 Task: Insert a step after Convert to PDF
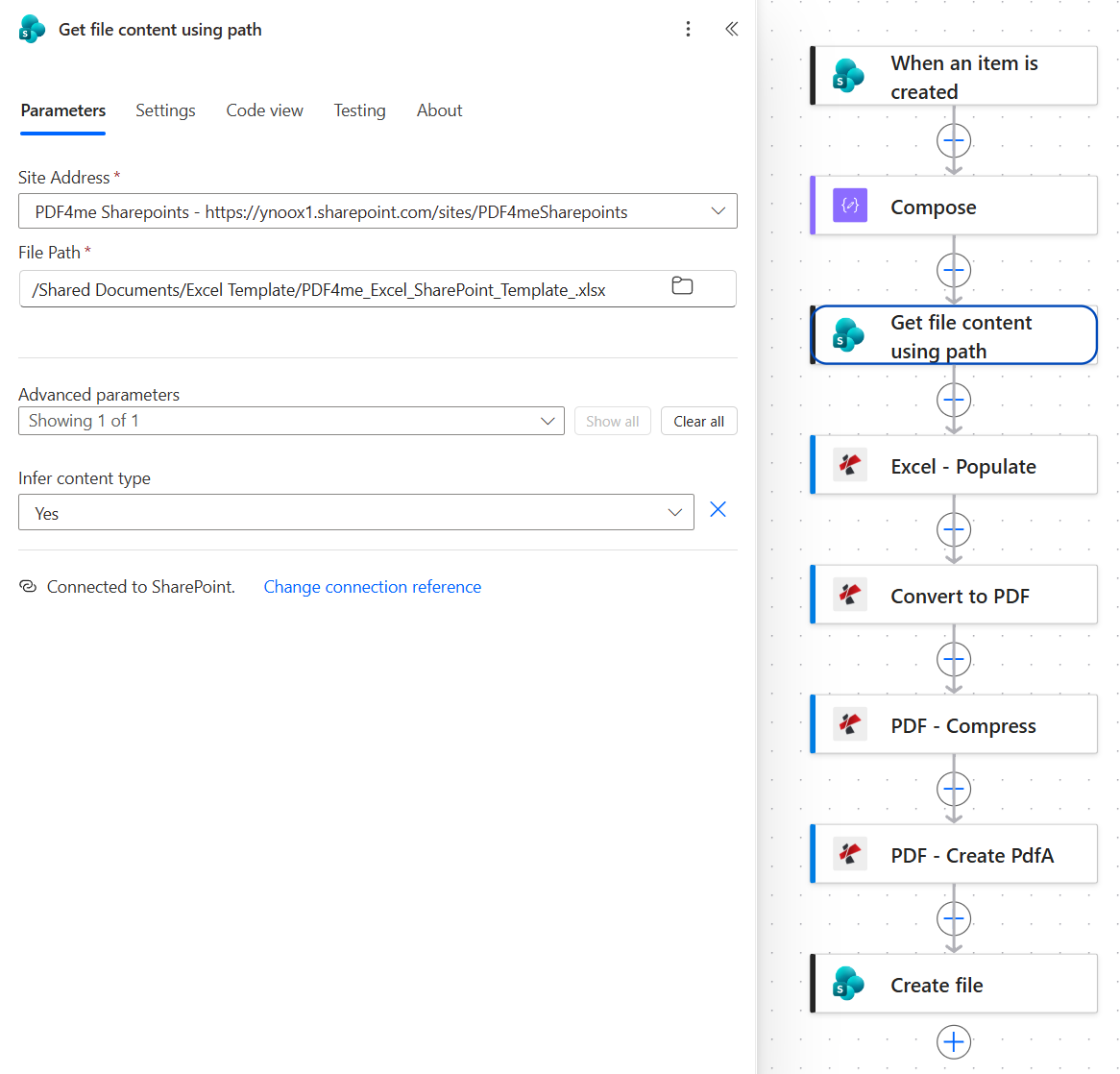[954, 659]
